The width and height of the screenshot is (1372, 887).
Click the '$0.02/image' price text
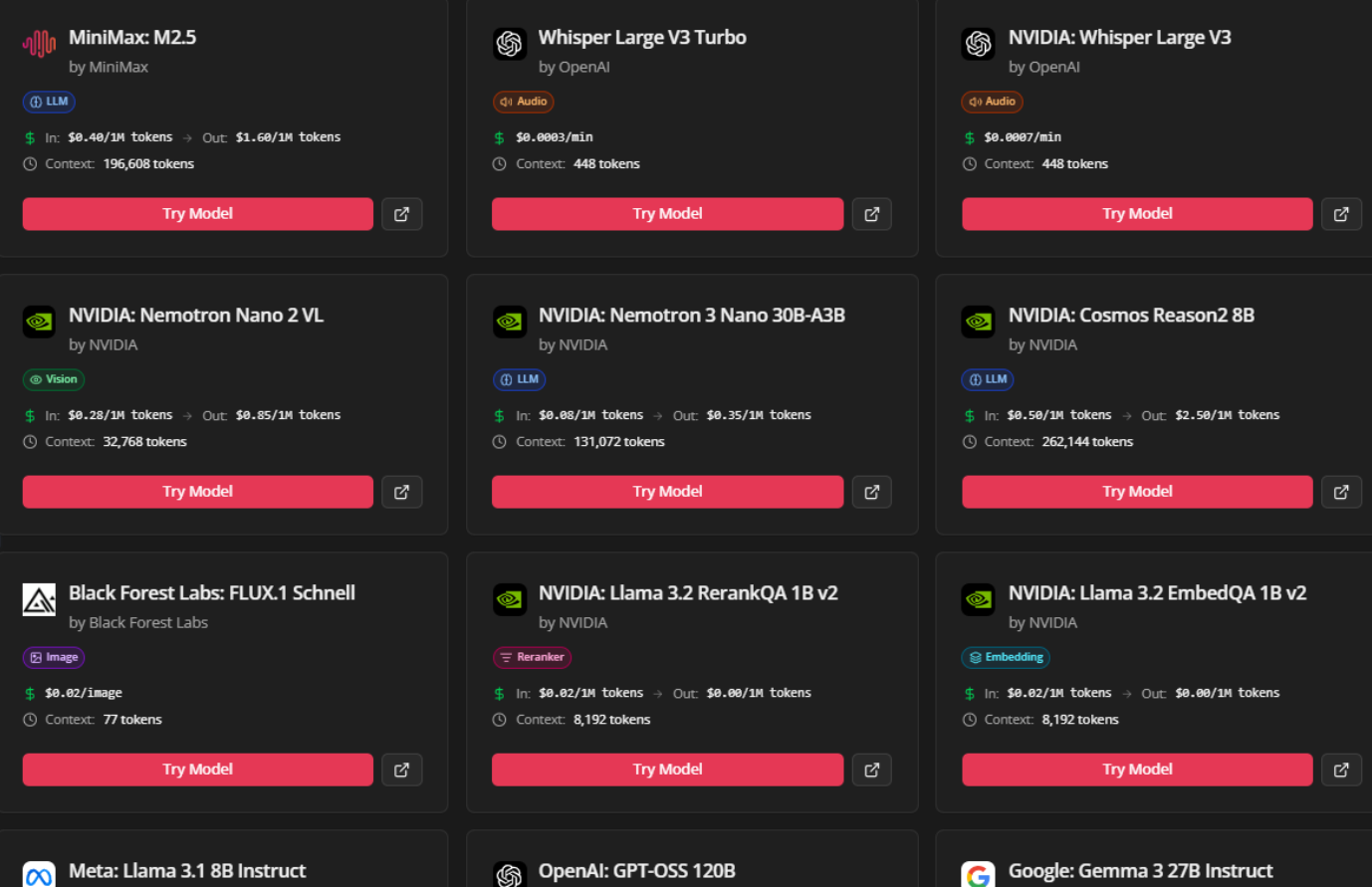(84, 693)
